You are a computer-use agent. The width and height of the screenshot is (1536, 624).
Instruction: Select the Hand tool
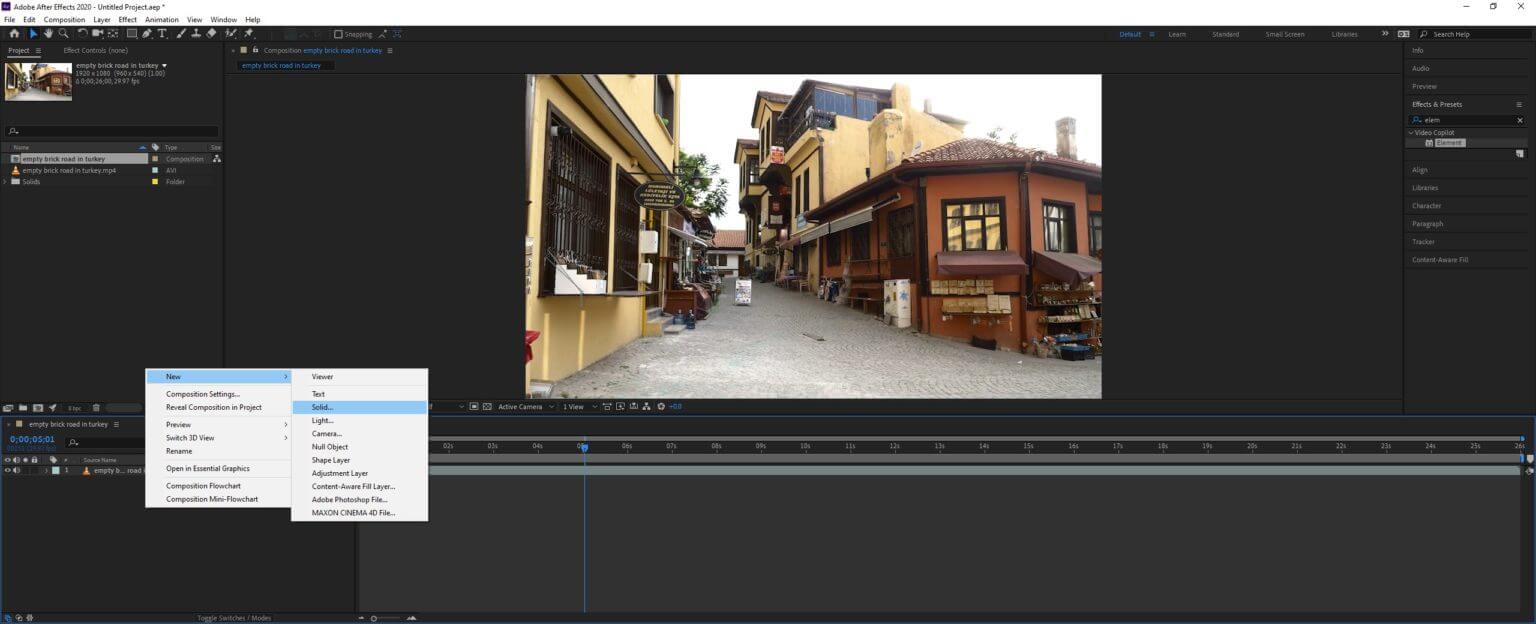(48, 33)
